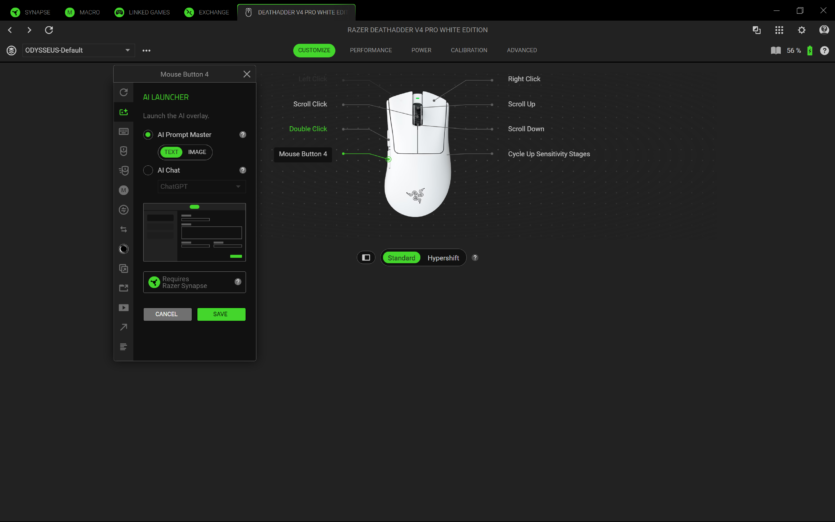Open the profile three-dots options menu

147,50
